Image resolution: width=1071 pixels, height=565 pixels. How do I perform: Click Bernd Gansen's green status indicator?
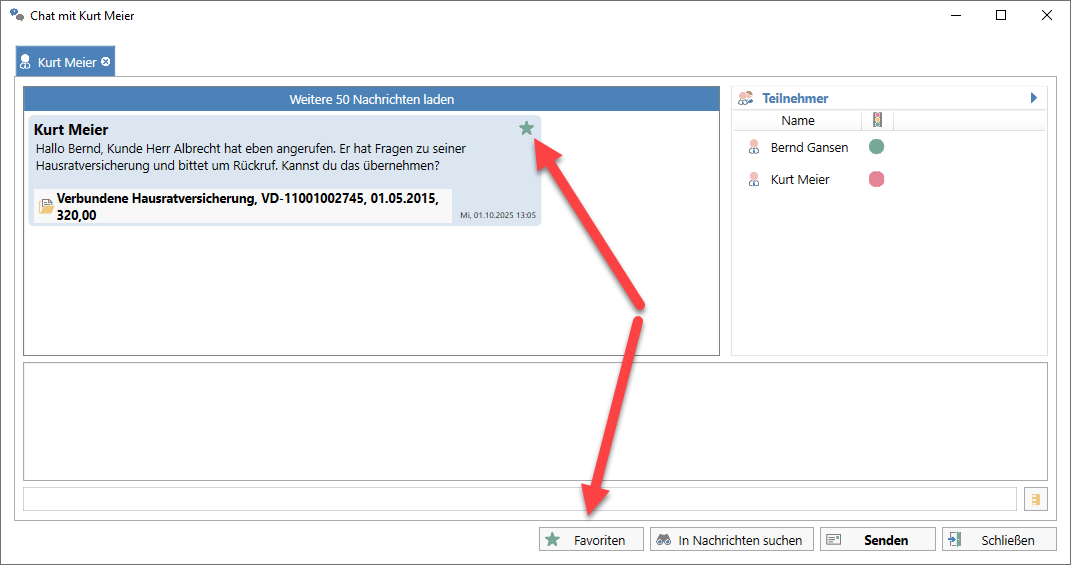click(x=876, y=147)
